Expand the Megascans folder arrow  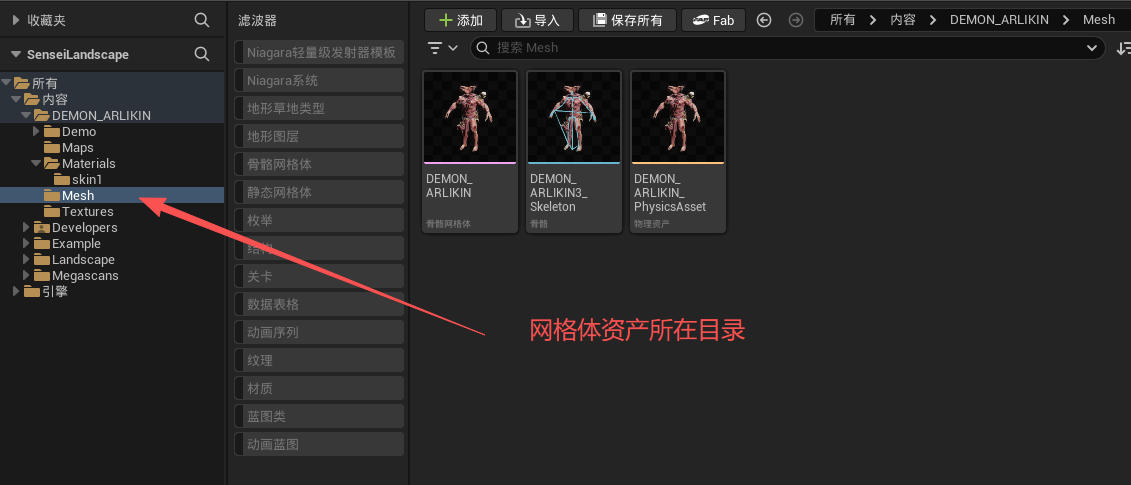coord(26,275)
